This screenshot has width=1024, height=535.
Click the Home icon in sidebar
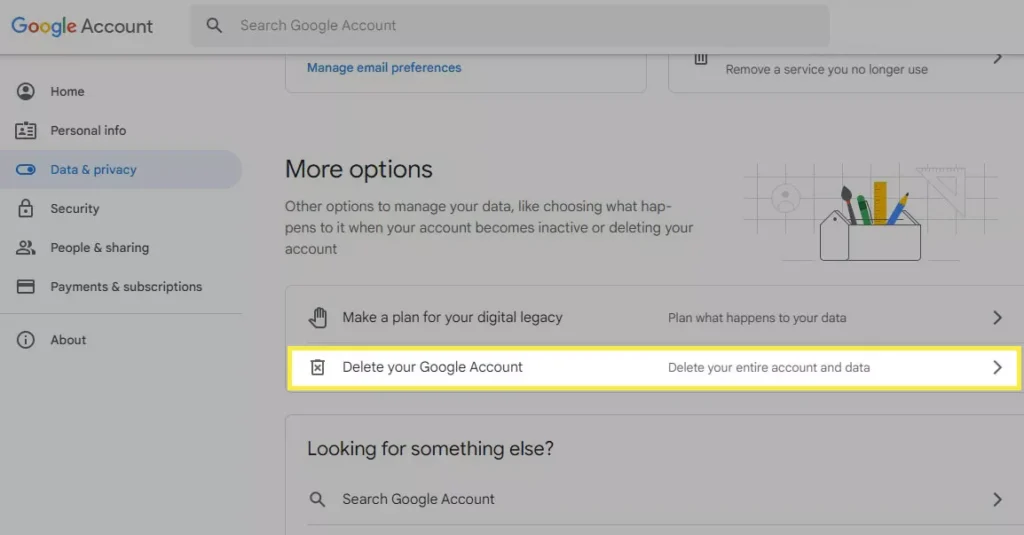[x=26, y=92]
